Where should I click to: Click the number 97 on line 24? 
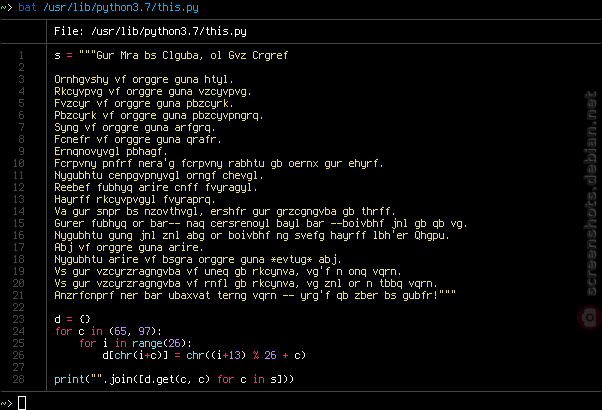[144, 331]
